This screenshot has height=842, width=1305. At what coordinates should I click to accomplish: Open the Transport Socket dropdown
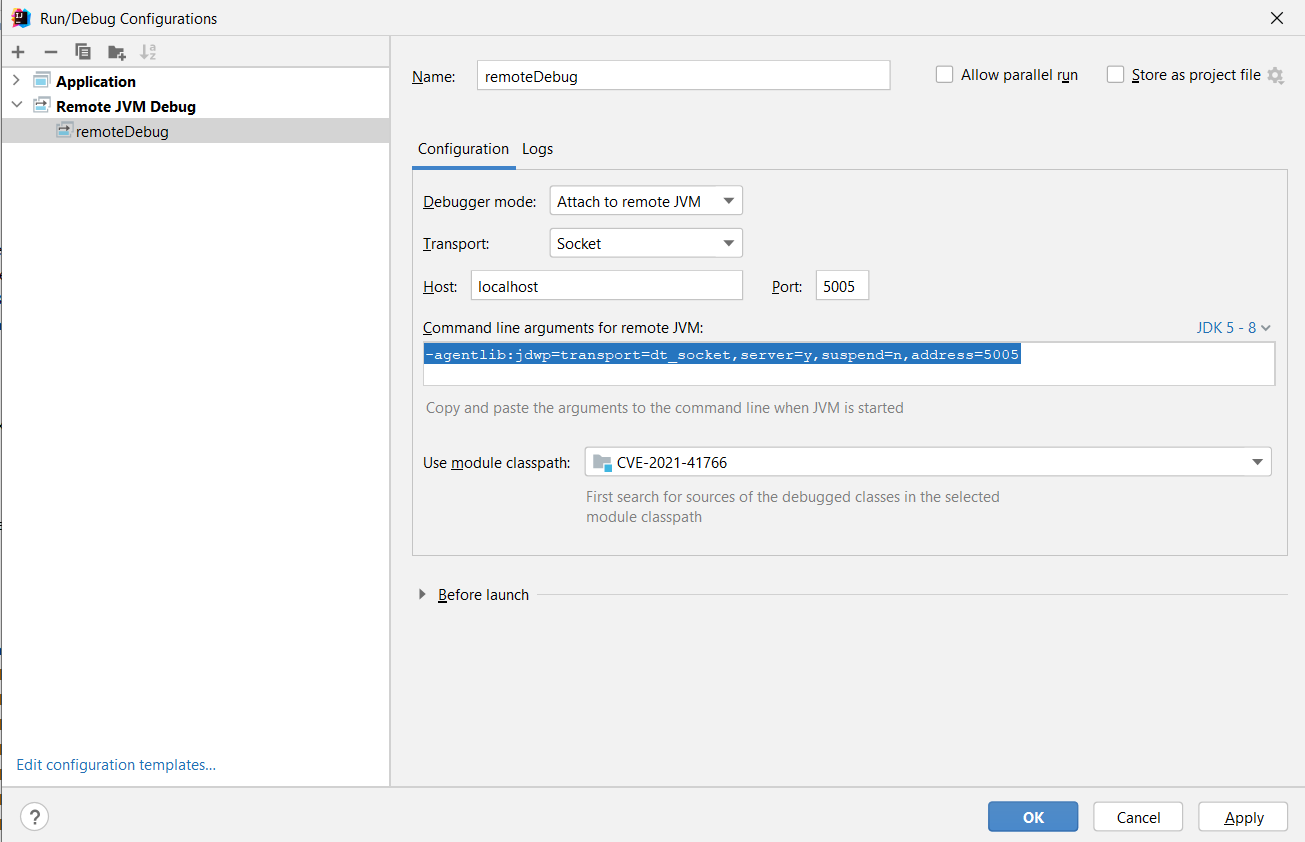coord(646,243)
